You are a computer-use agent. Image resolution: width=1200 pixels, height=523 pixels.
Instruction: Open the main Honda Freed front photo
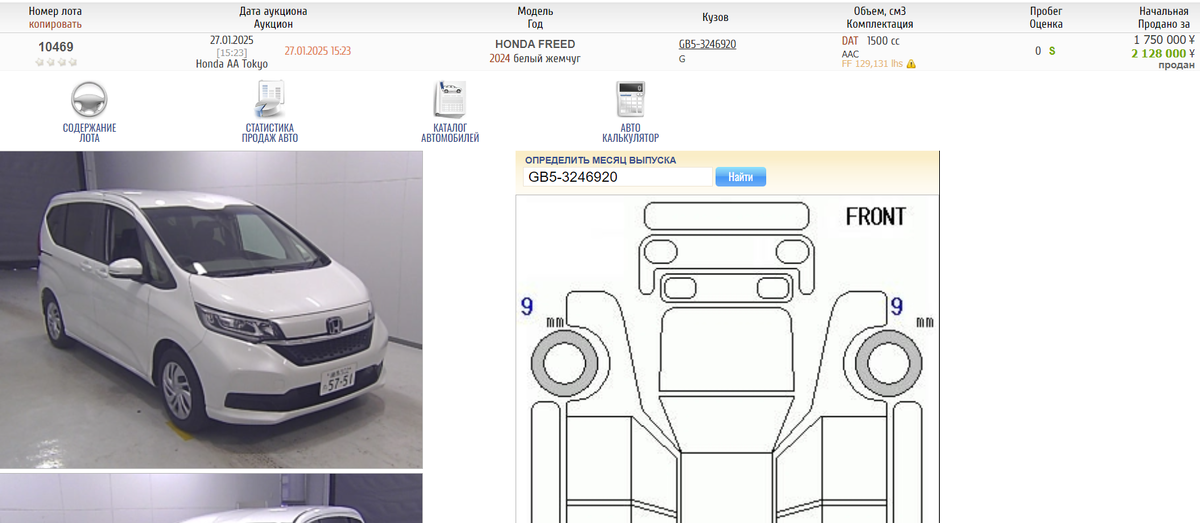click(x=211, y=309)
